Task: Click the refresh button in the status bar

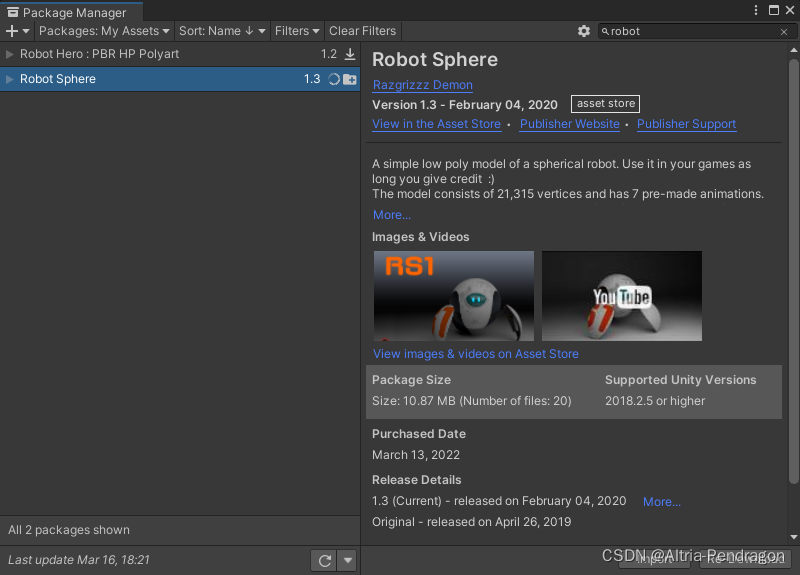Action: pyautogui.click(x=324, y=561)
